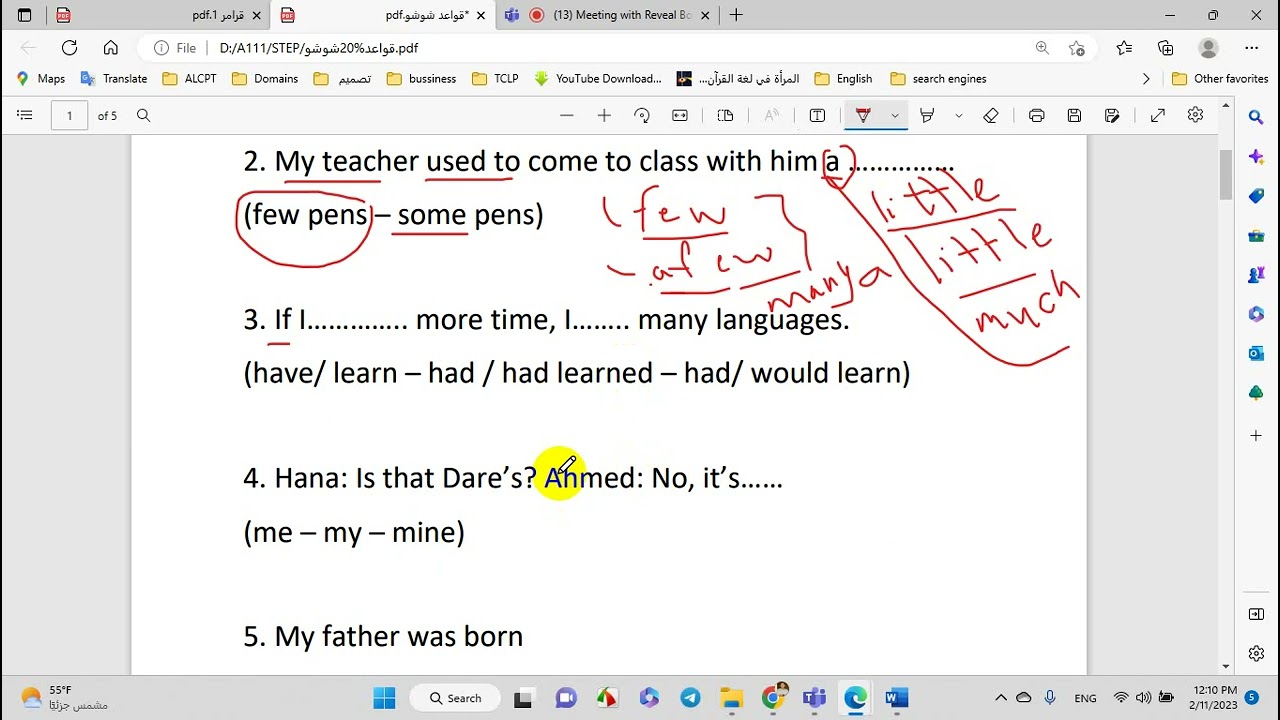Open the PDF viewer settings gear
1280x720 pixels.
(x=1195, y=115)
